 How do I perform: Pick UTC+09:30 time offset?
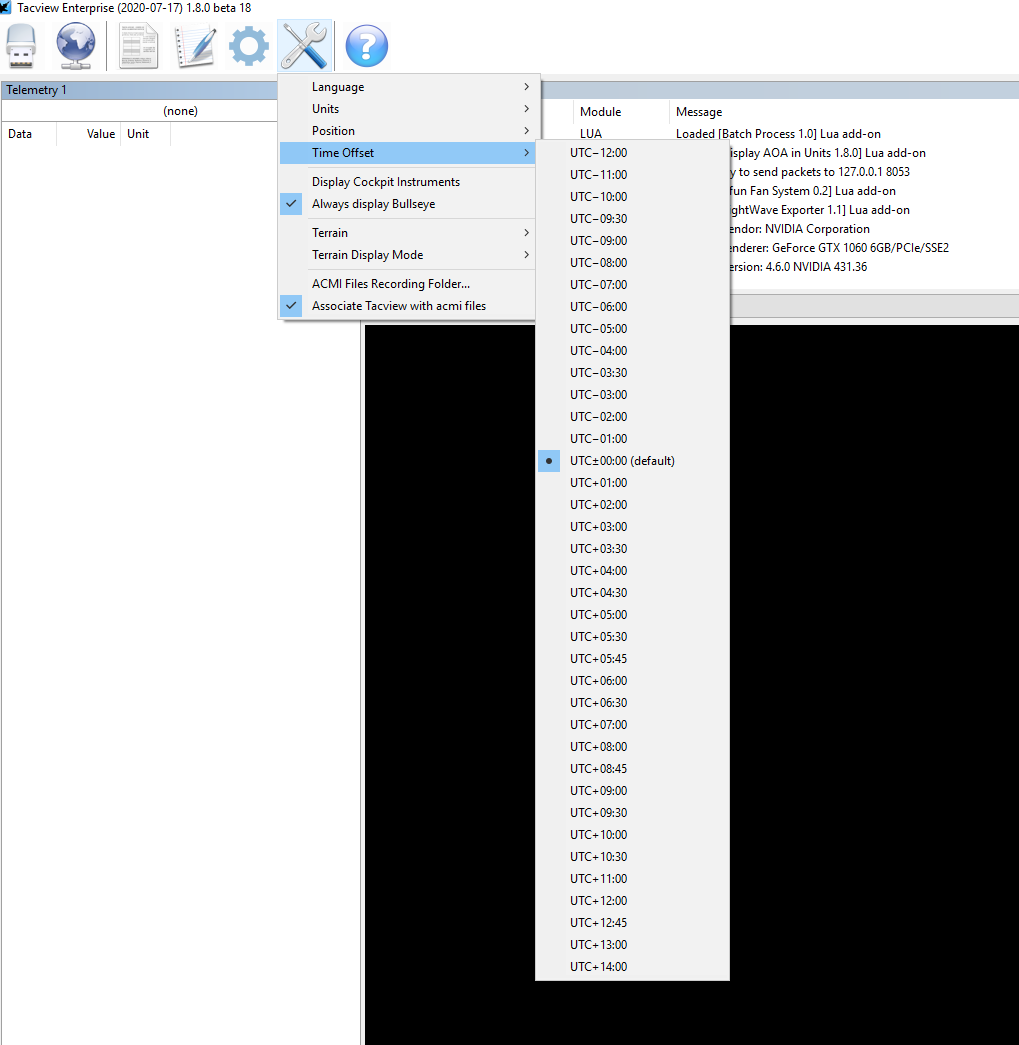point(632,812)
